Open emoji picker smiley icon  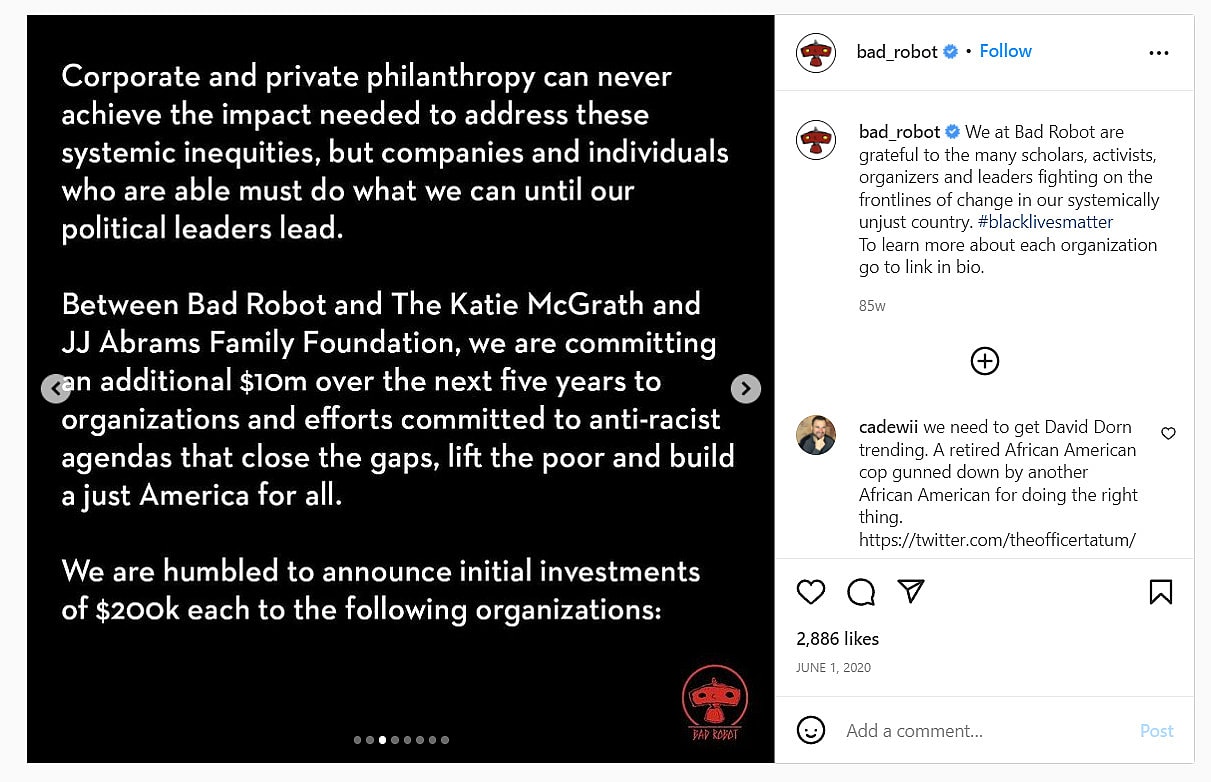tap(811, 730)
